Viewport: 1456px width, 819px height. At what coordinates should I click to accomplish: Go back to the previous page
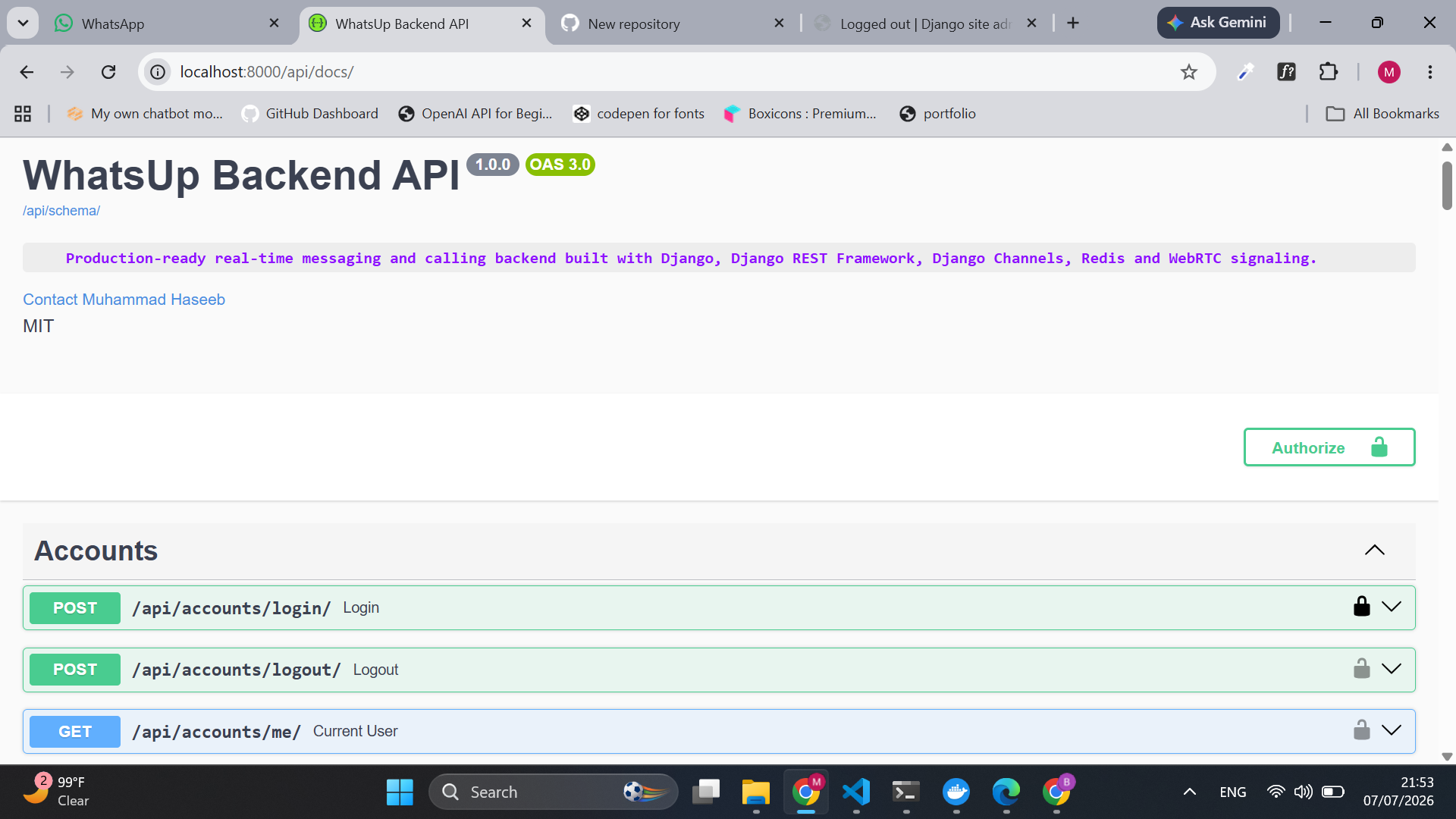point(27,72)
